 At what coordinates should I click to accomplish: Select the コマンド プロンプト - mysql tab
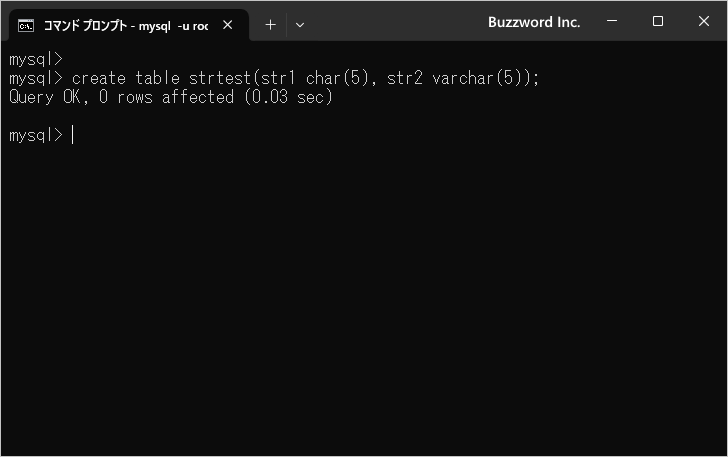point(125,24)
